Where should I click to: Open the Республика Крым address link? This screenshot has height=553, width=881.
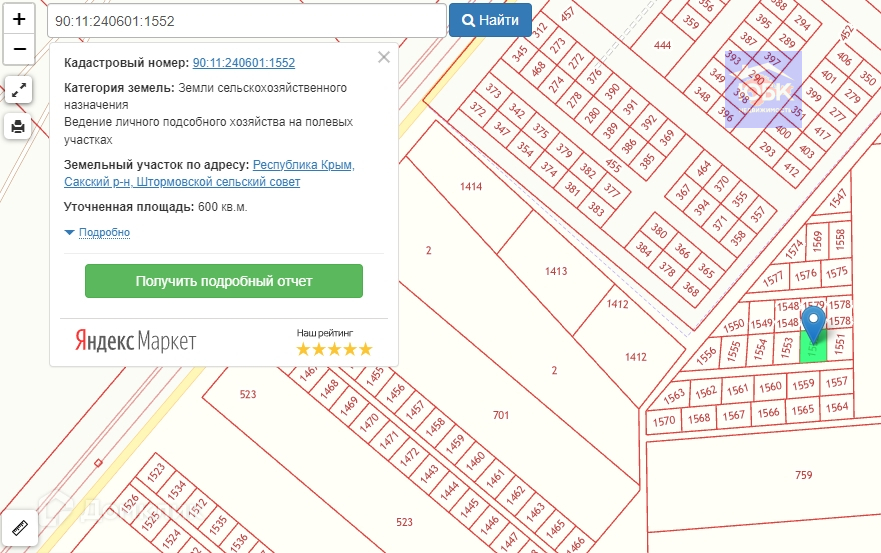point(303,164)
